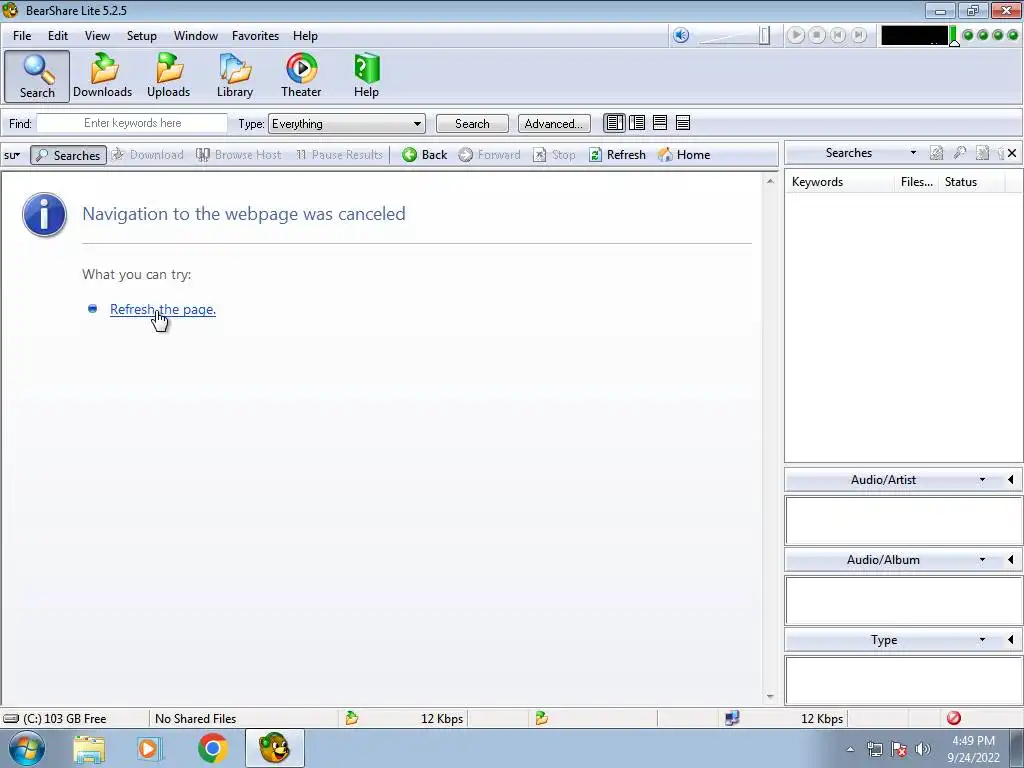Select the third pane layout icon
Image resolution: width=1024 pixels, height=768 pixels.
660,123
